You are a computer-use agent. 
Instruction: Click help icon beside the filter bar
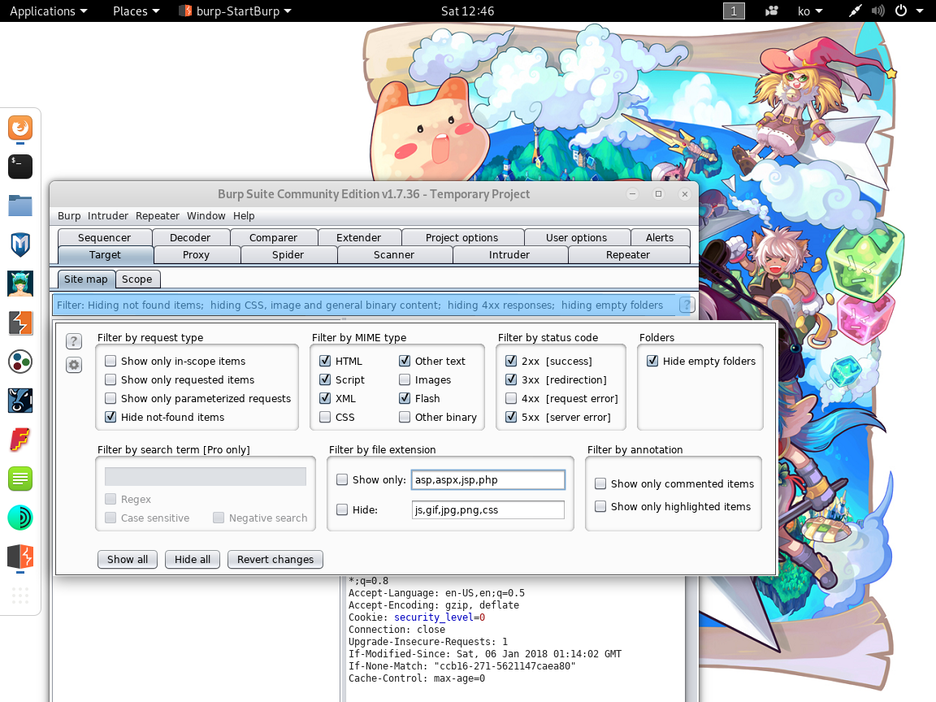687,305
